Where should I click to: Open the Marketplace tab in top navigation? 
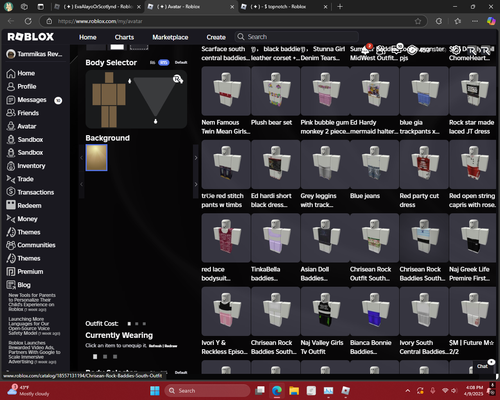click(170, 37)
